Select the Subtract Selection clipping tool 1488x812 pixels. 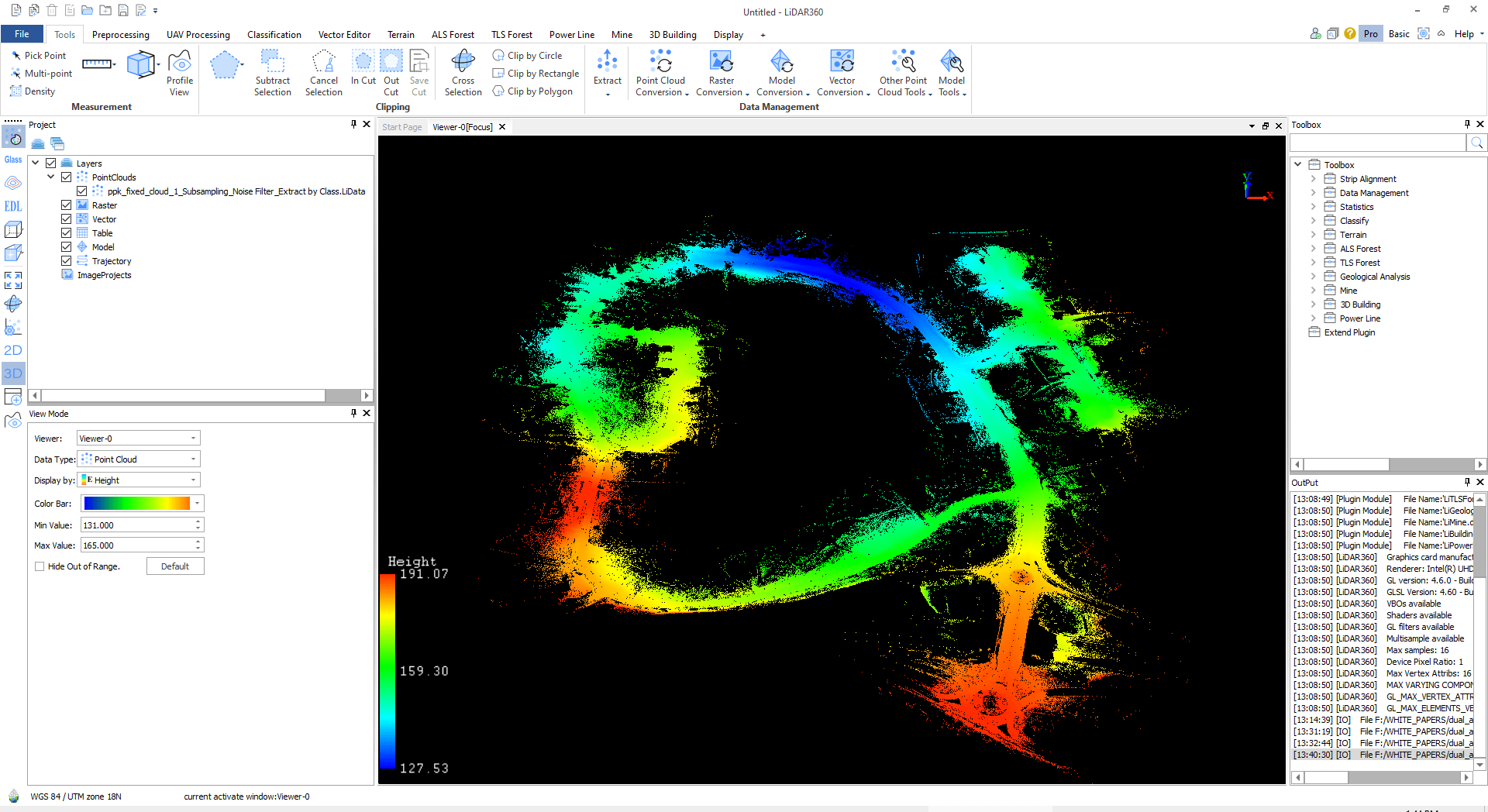click(273, 72)
